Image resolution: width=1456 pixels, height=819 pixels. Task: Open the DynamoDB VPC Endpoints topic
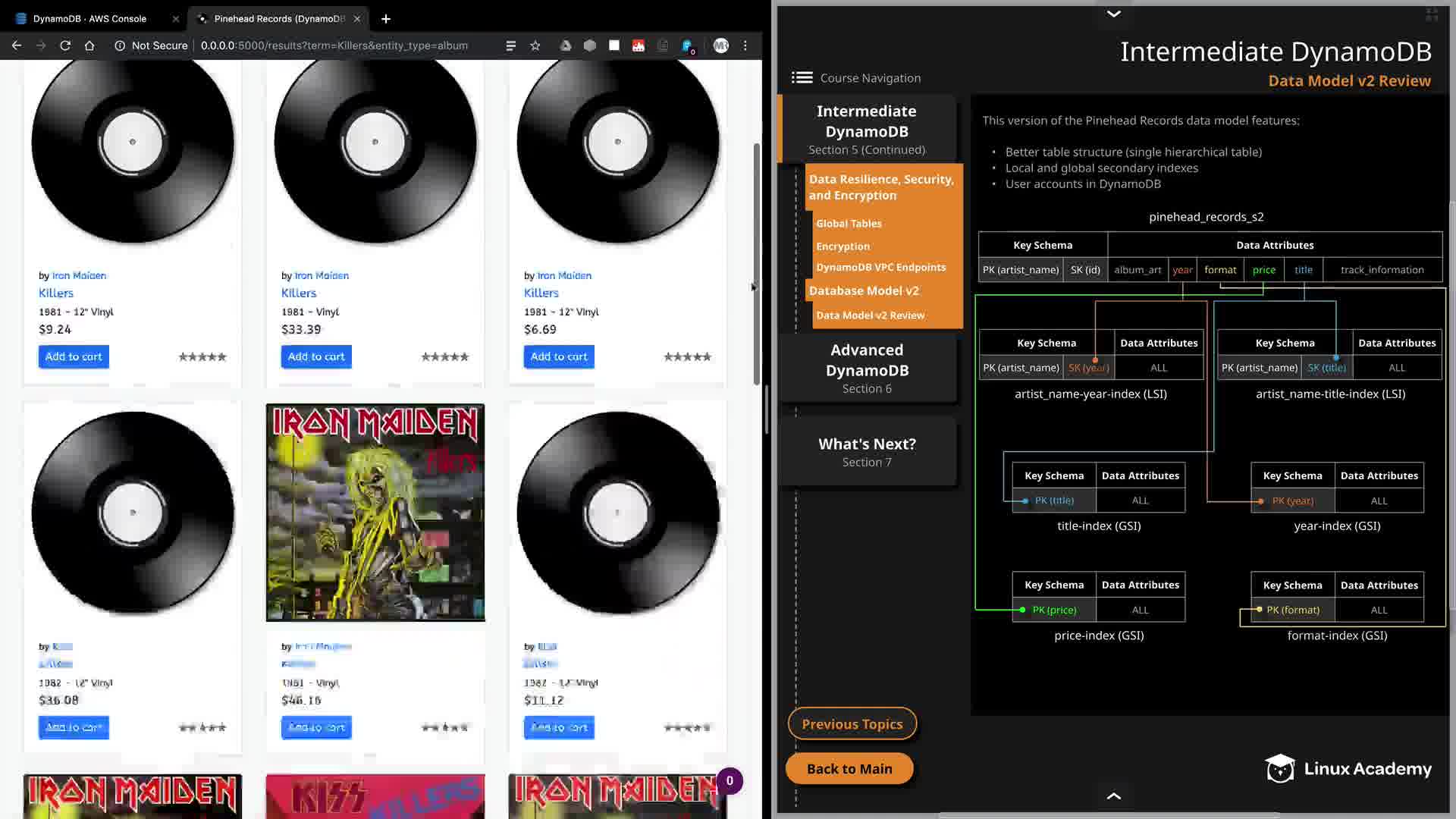coord(880,267)
